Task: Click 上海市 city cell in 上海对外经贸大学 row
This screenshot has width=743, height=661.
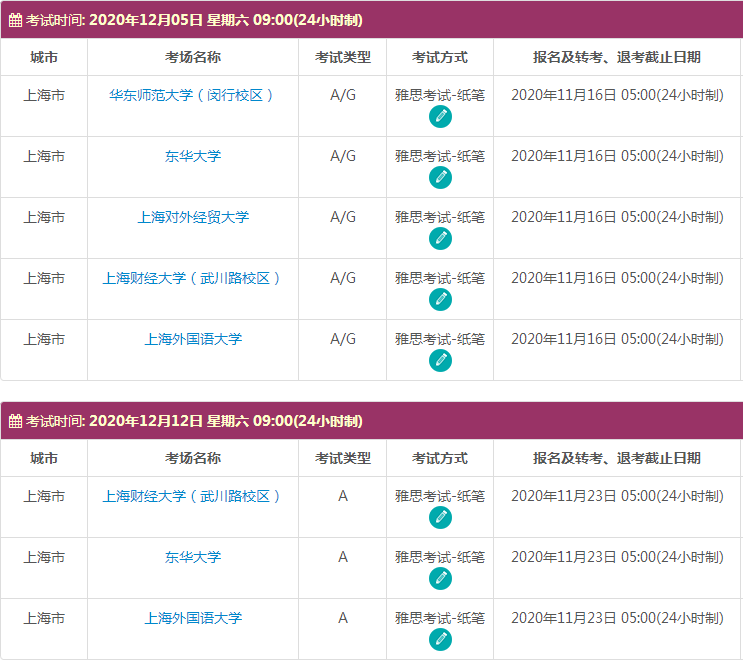Action: 44,217
